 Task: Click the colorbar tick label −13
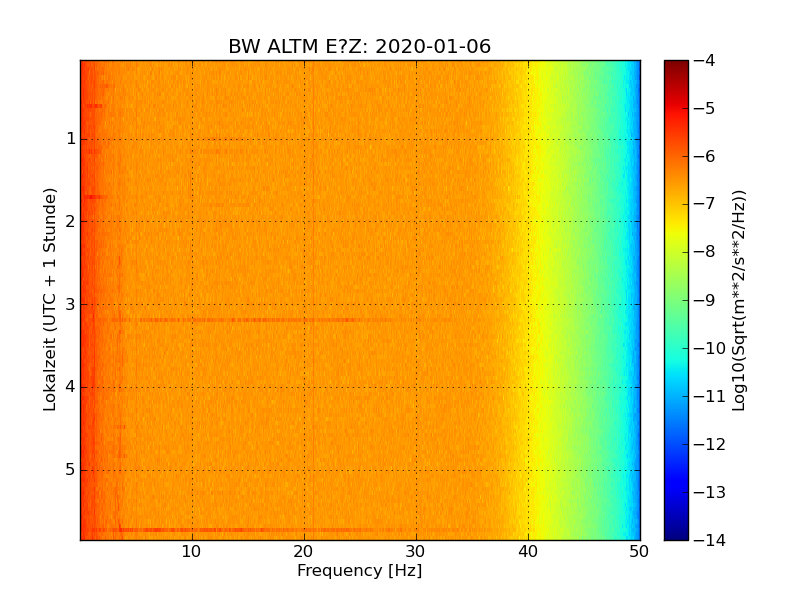click(710, 492)
